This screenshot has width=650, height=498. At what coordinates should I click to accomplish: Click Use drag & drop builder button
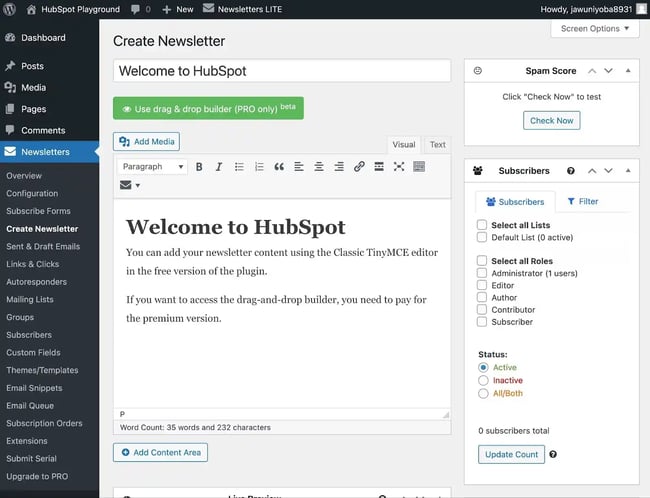point(208,109)
